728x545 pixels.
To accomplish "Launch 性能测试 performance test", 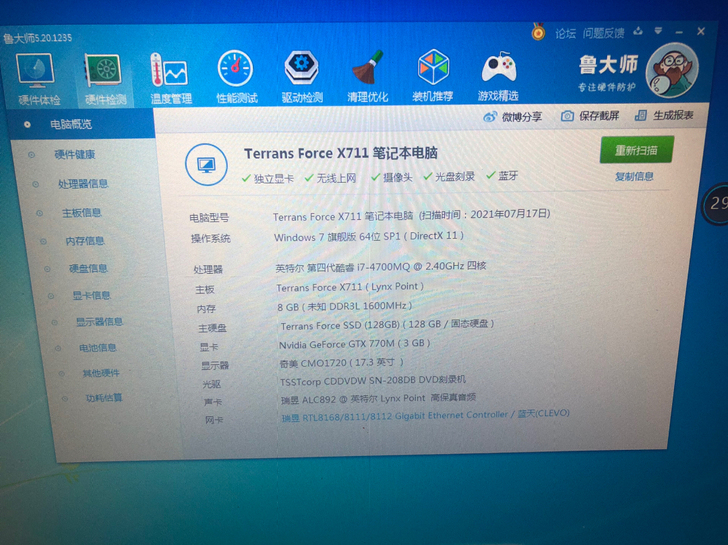I will 236,77.
